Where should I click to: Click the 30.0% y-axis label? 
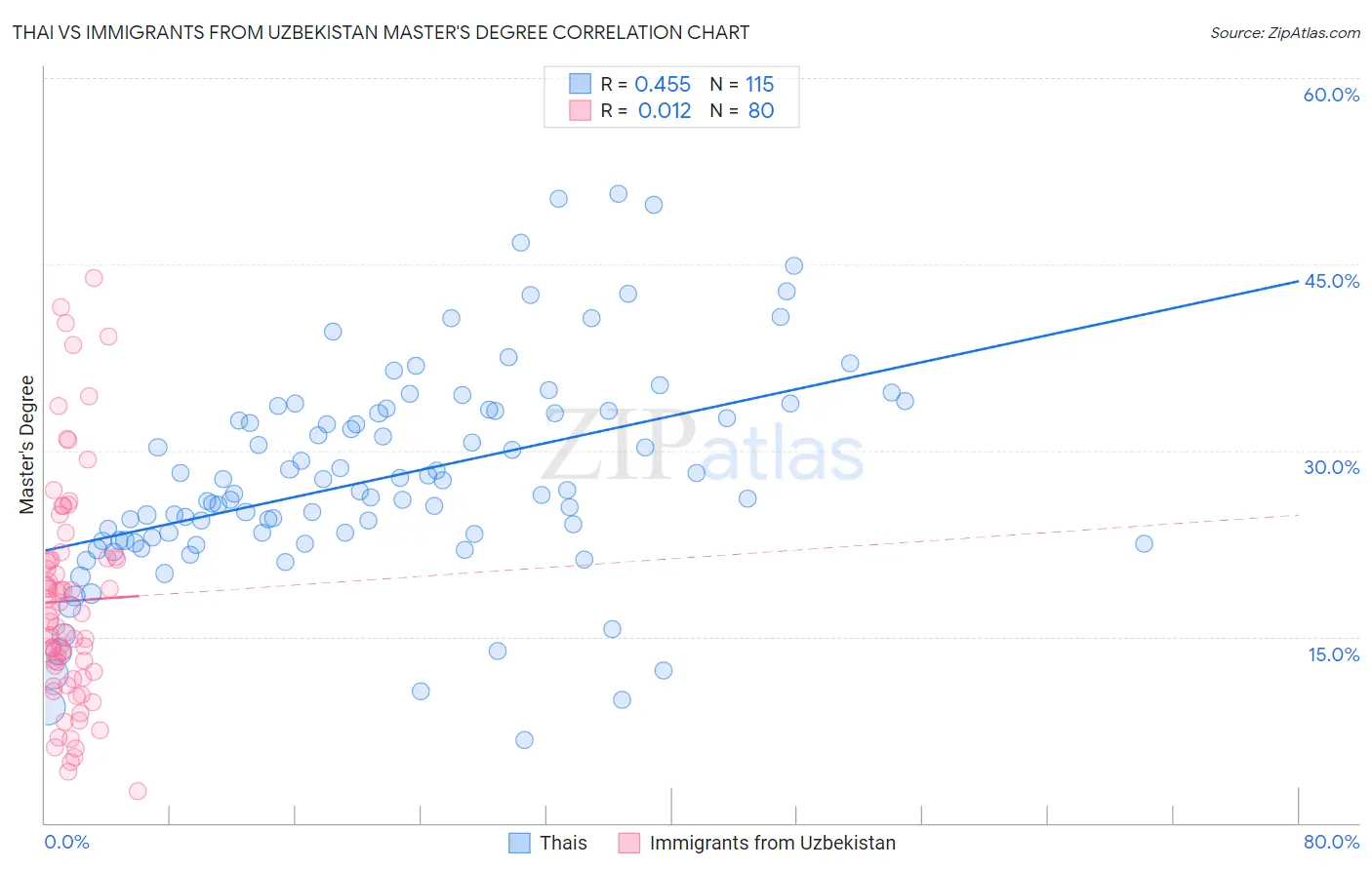point(1331,467)
